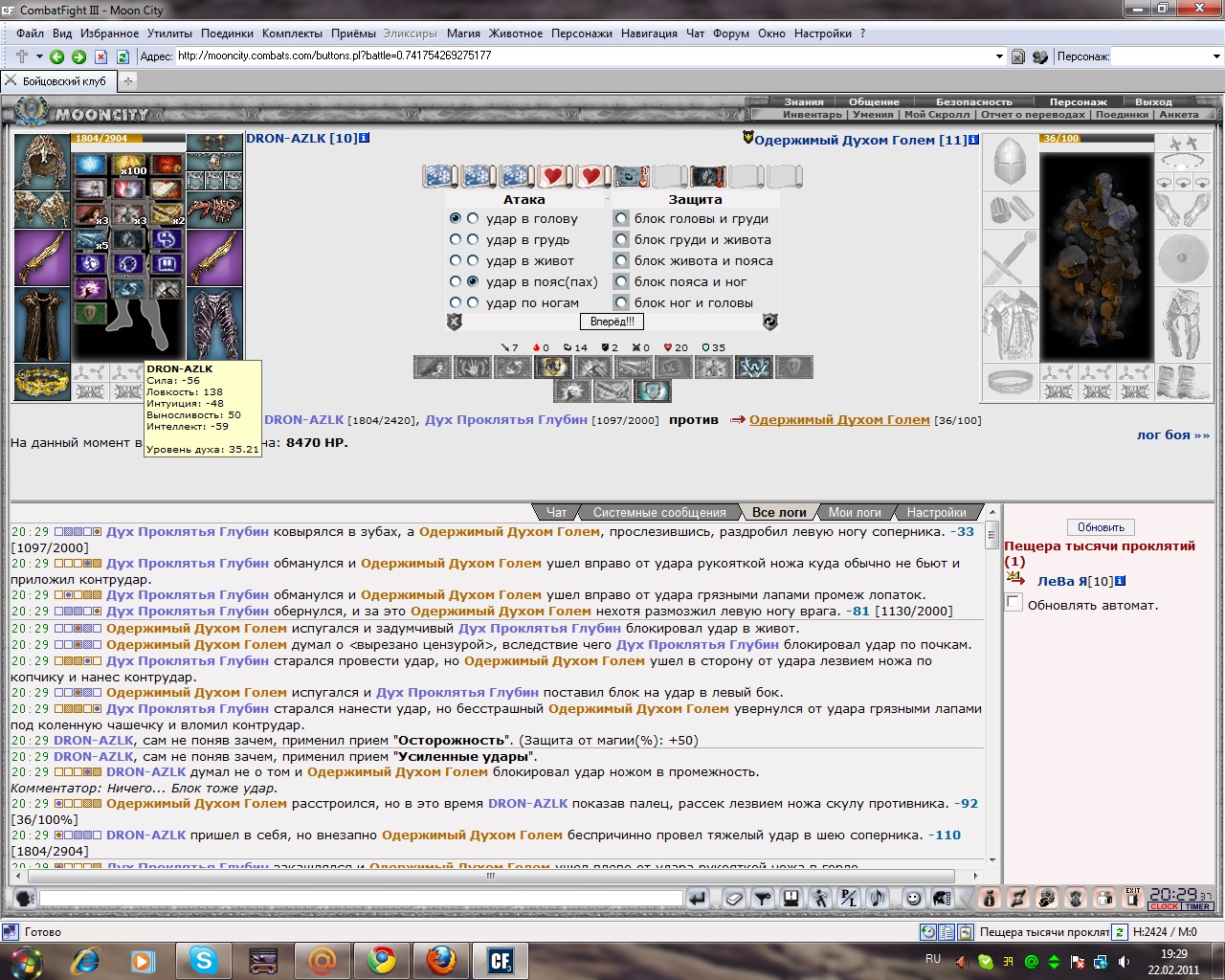Select 'блок груди и живота' defense
The image size is (1225, 980).
(621, 239)
